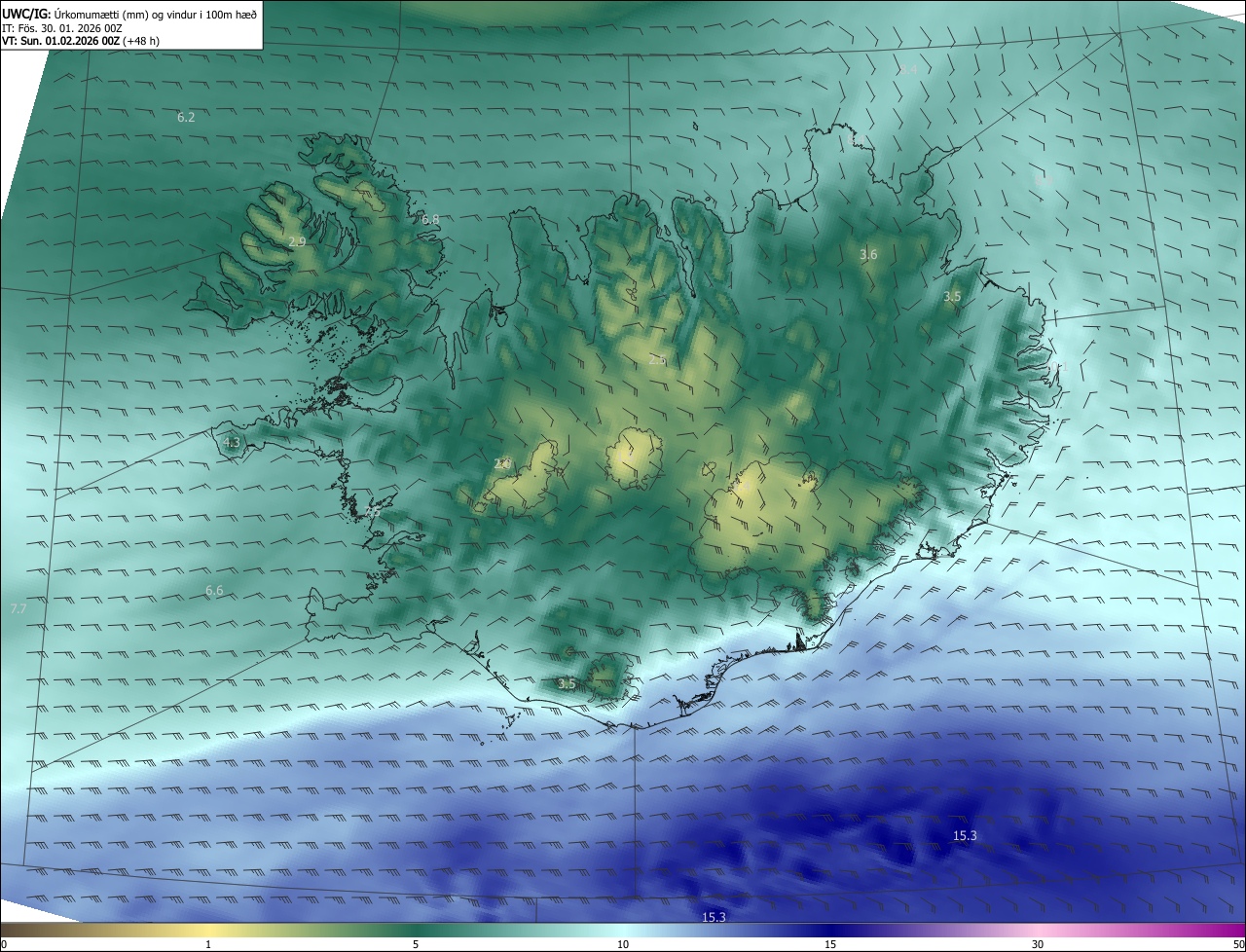Image resolution: width=1246 pixels, height=952 pixels.
Task: Pick the pink band of the color scale above 30
Action: coord(1038,930)
